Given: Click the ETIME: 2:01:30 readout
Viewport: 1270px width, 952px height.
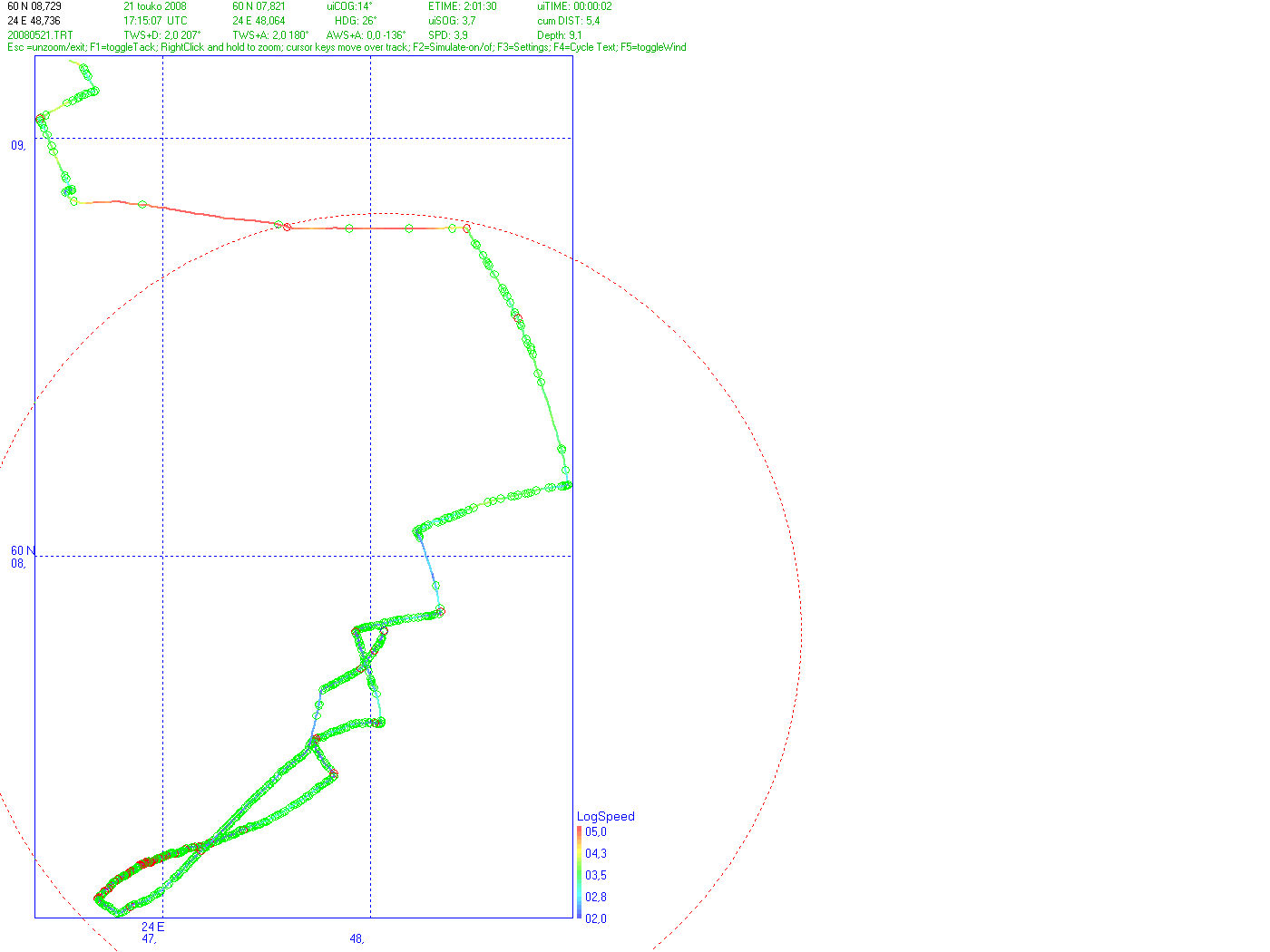Looking at the screenshot, I should (463, 6).
